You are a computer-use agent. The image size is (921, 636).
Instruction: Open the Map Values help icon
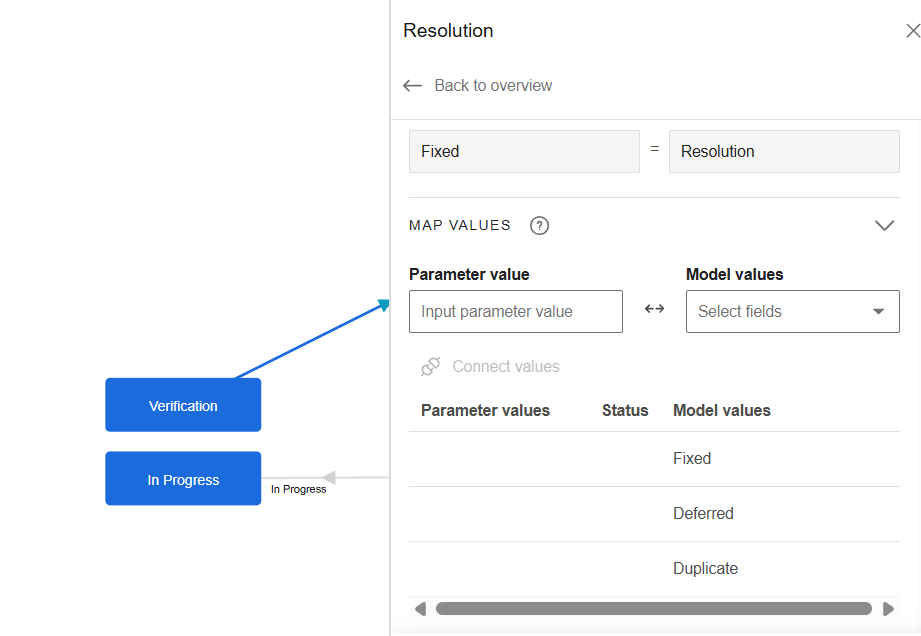pos(539,226)
